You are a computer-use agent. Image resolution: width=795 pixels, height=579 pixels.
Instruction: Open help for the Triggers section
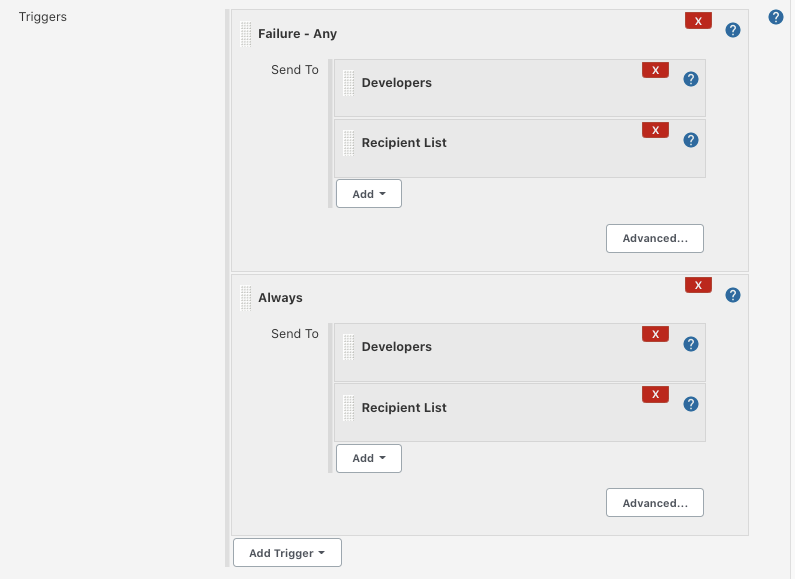pyautogui.click(x=775, y=17)
